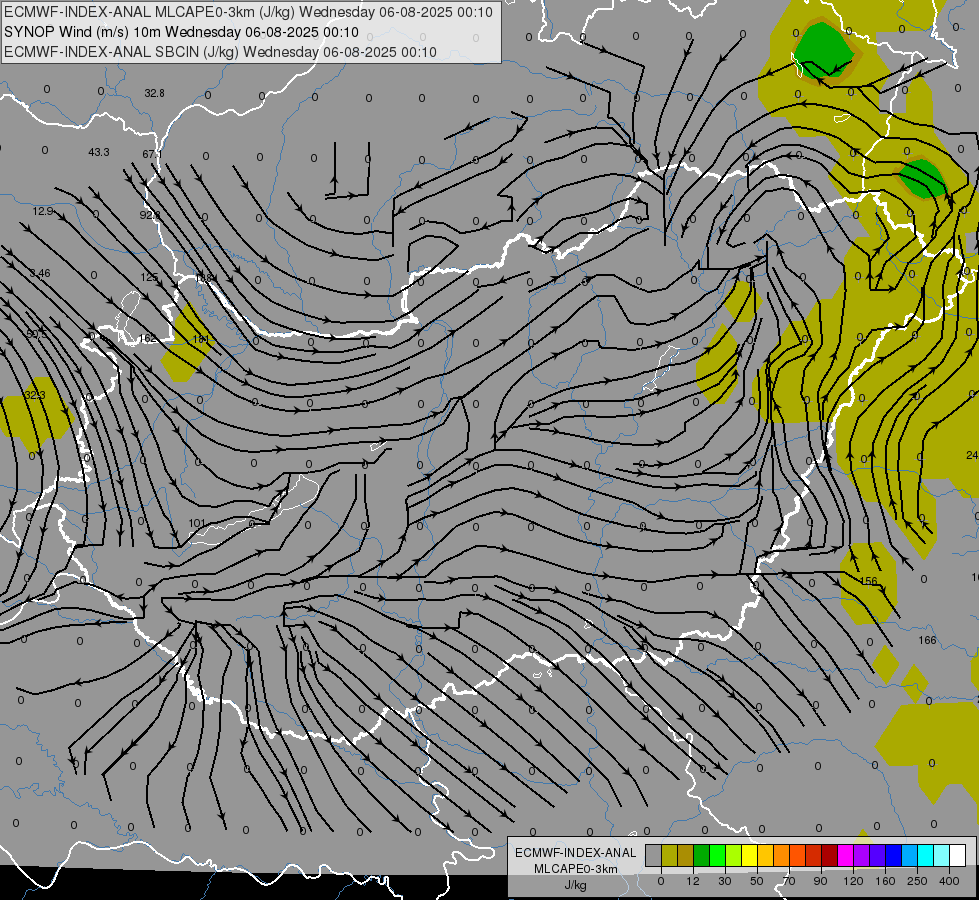Screen dimensions: 979x900
Task: Click the map value 125
Action: 149,277
